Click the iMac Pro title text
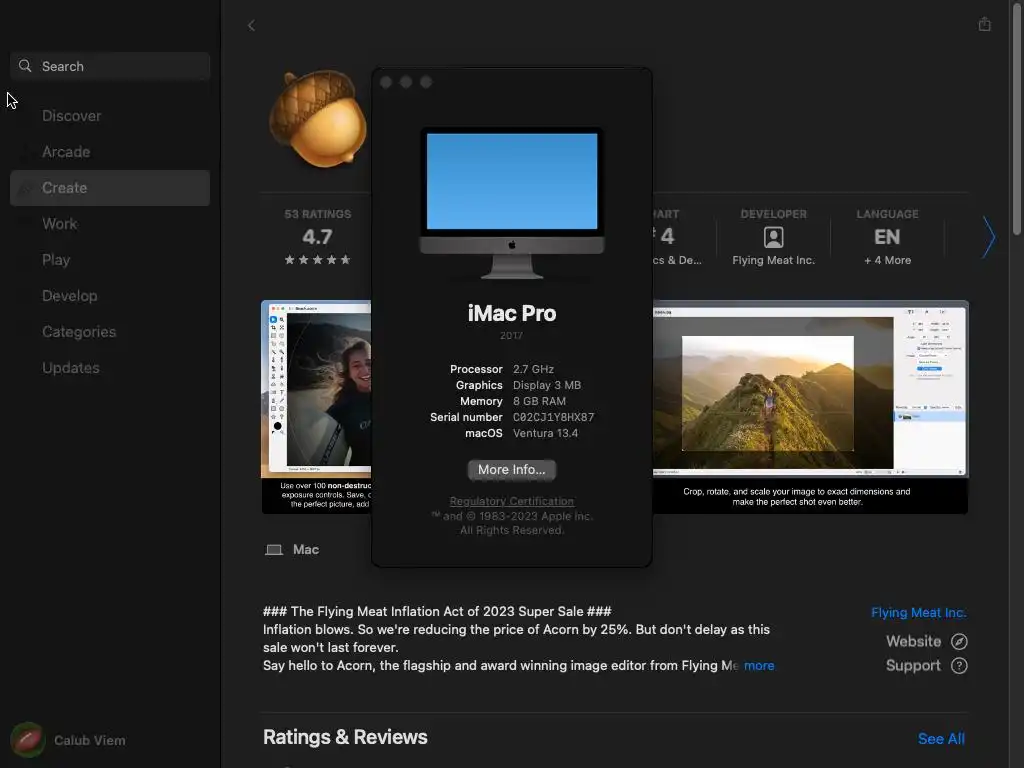 pyautogui.click(x=511, y=313)
